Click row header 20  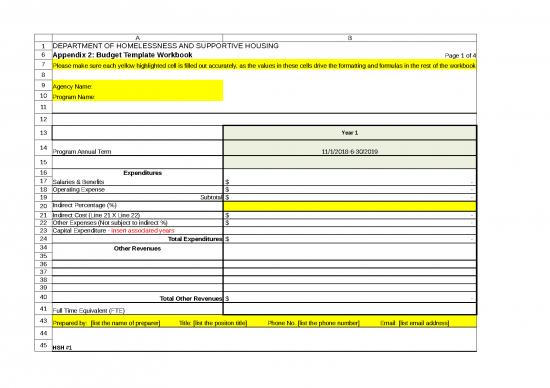pos(43,206)
